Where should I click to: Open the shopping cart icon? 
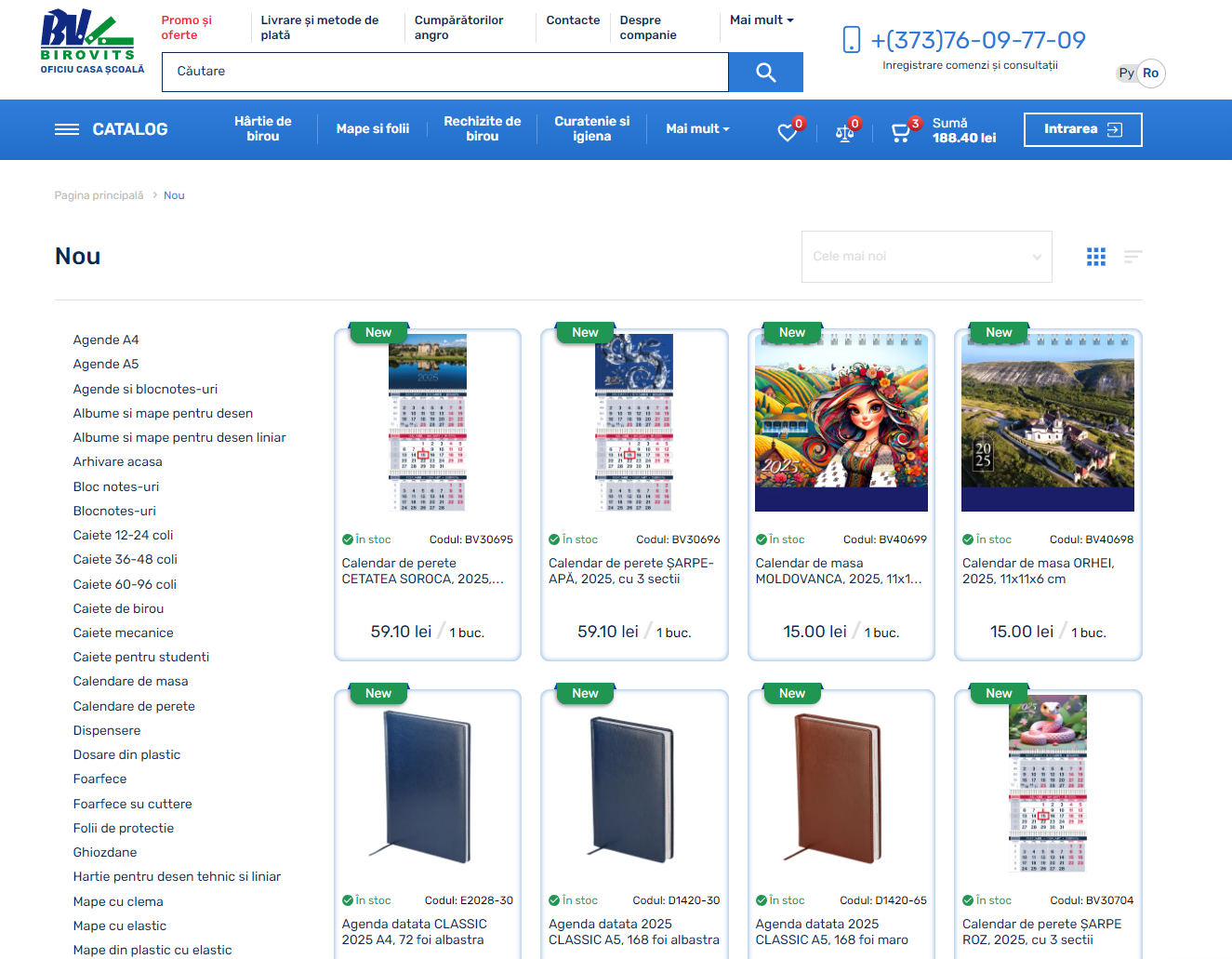click(x=900, y=132)
